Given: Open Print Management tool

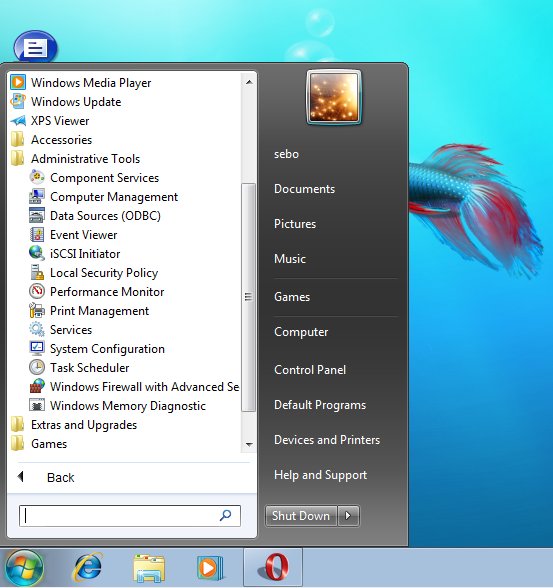Looking at the screenshot, I should pos(89,311).
